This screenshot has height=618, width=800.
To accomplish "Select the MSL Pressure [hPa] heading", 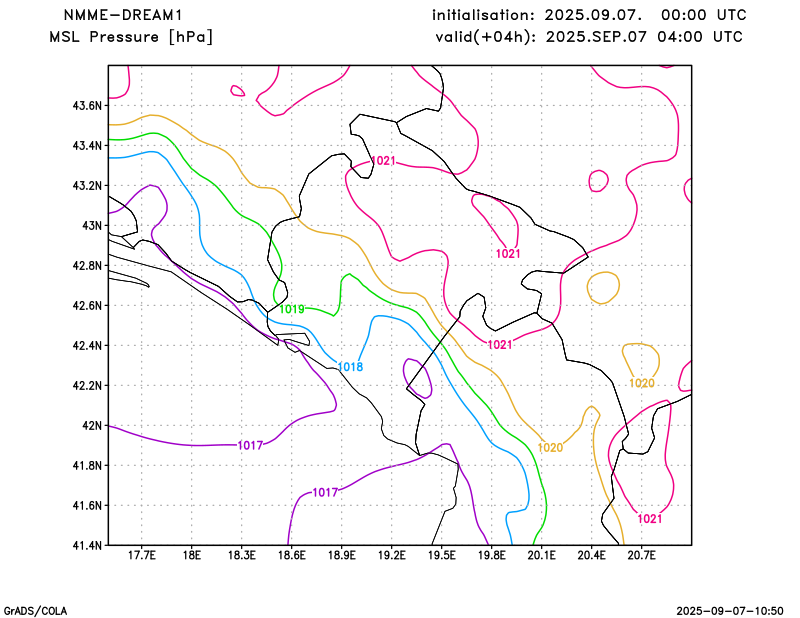I will (131, 37).
